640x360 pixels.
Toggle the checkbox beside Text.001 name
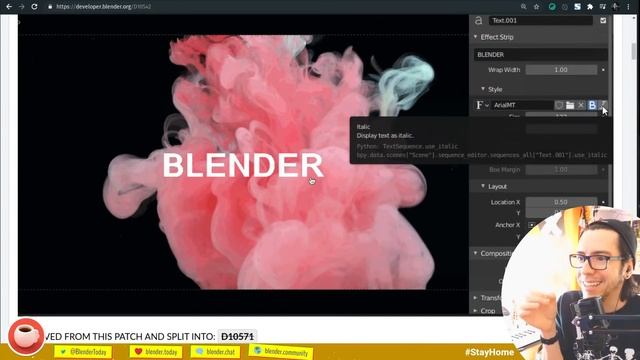click(603, 20)
